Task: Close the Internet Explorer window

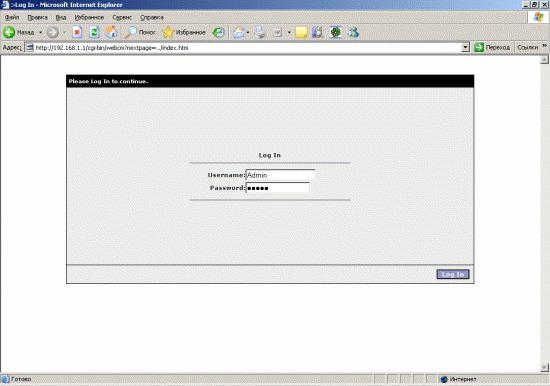Action: click(x=544, y=5)
